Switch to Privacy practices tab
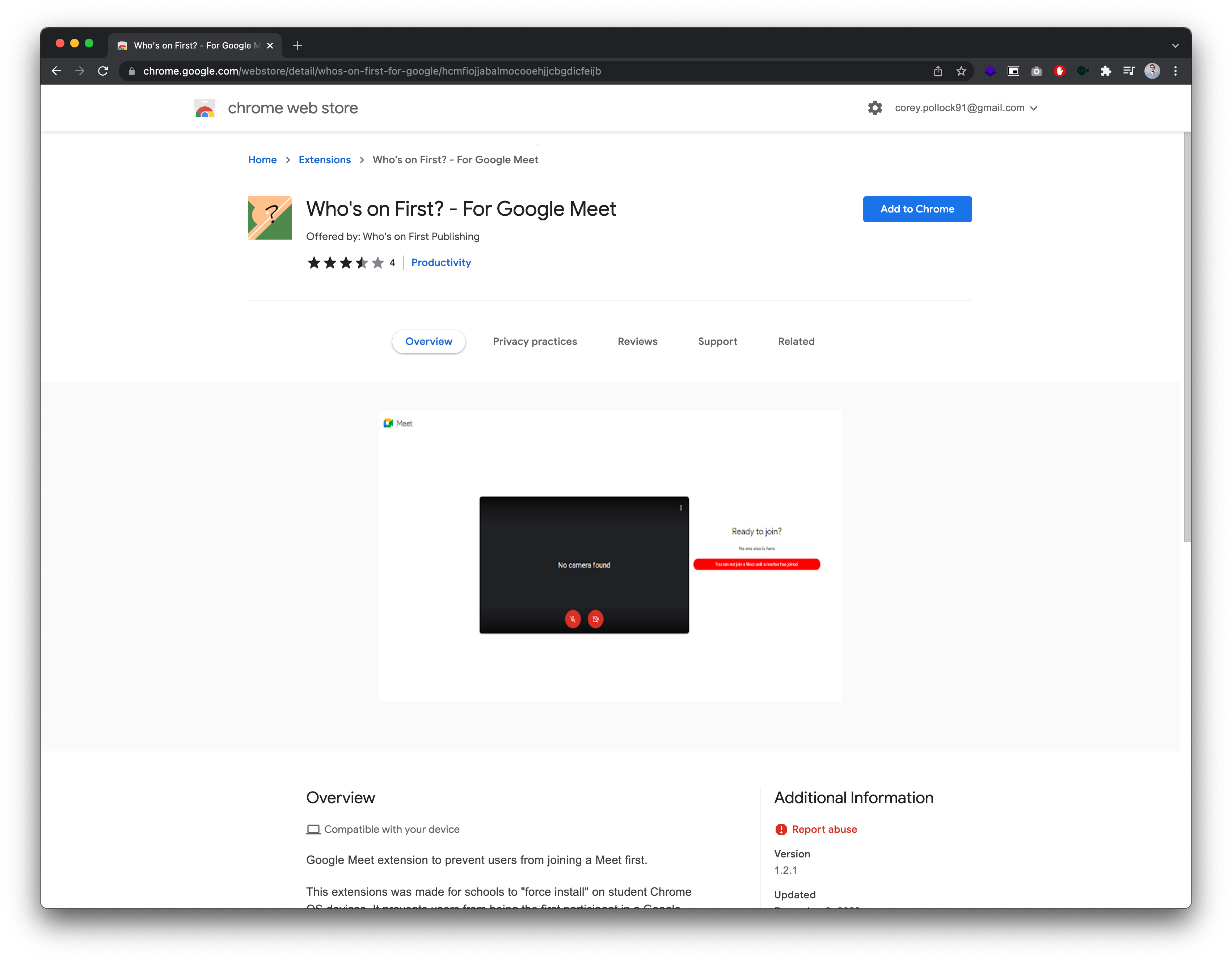The width and height of the screenshot is (1232, 962). (535, 341)
